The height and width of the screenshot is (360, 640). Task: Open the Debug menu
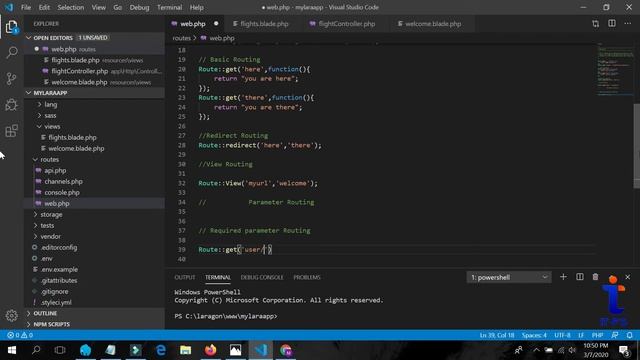(139, 7)
